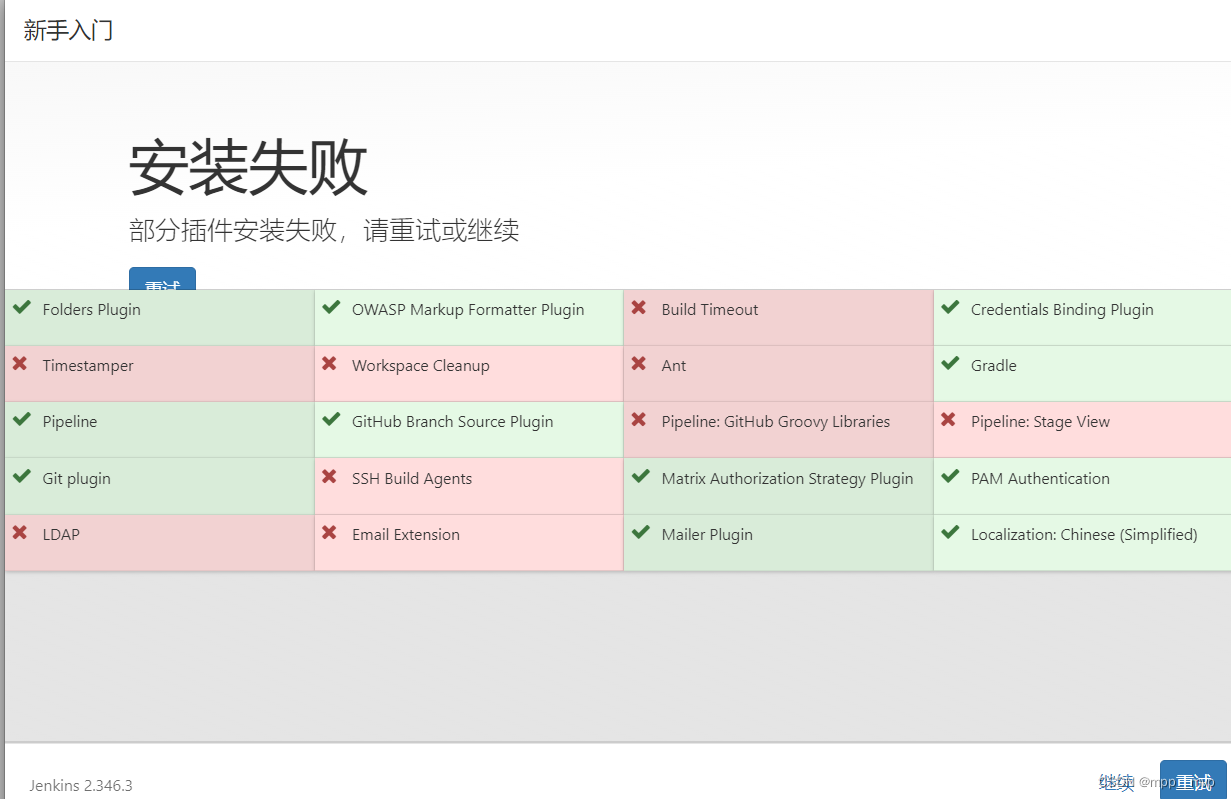This screenshot has width=1231, height=799.
Task: Click the green check beside Mailer Plugin
Action: [x=641, y=533]
